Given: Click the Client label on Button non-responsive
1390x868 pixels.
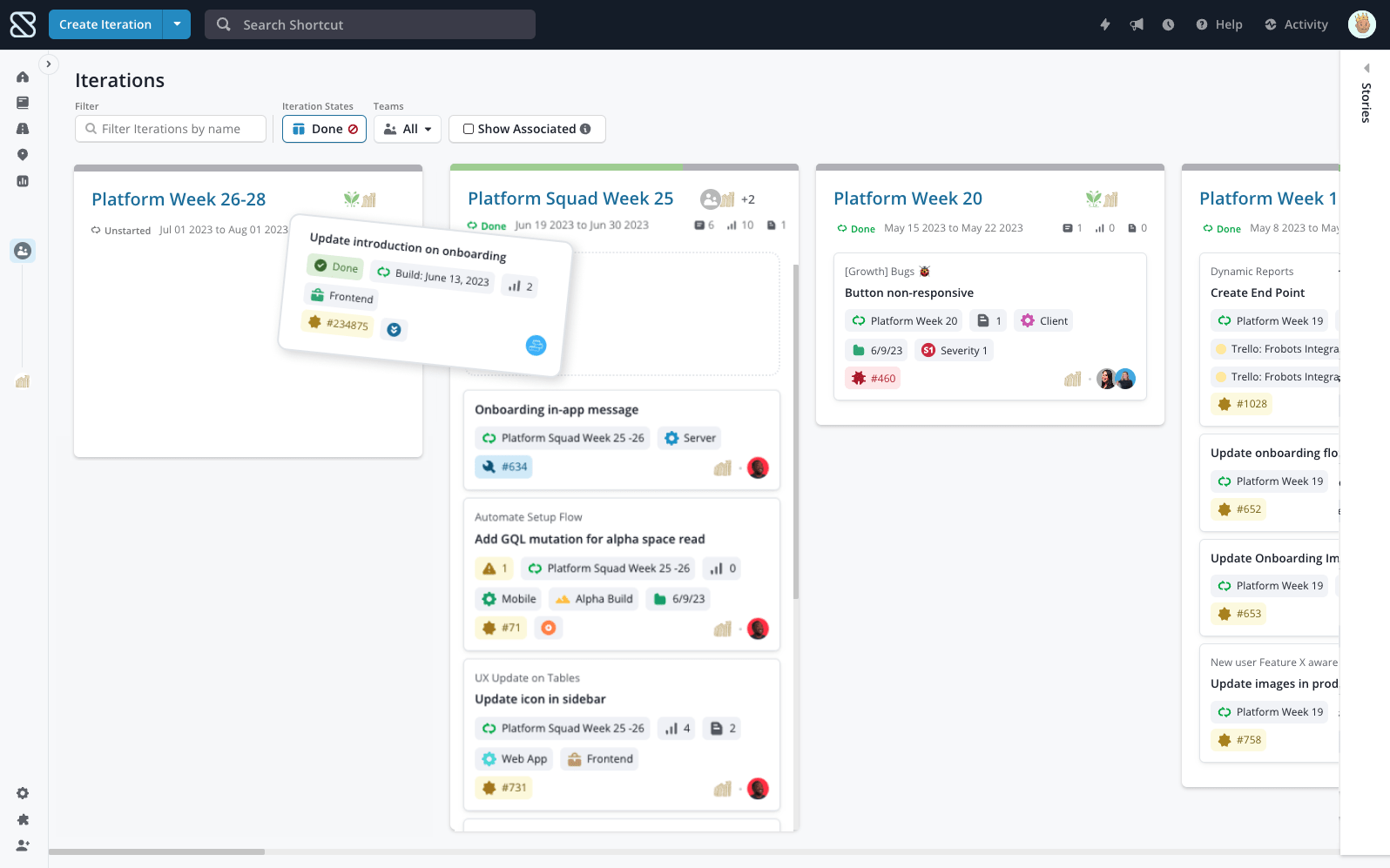Looking at the screenshot, I should click(1043, 321).
